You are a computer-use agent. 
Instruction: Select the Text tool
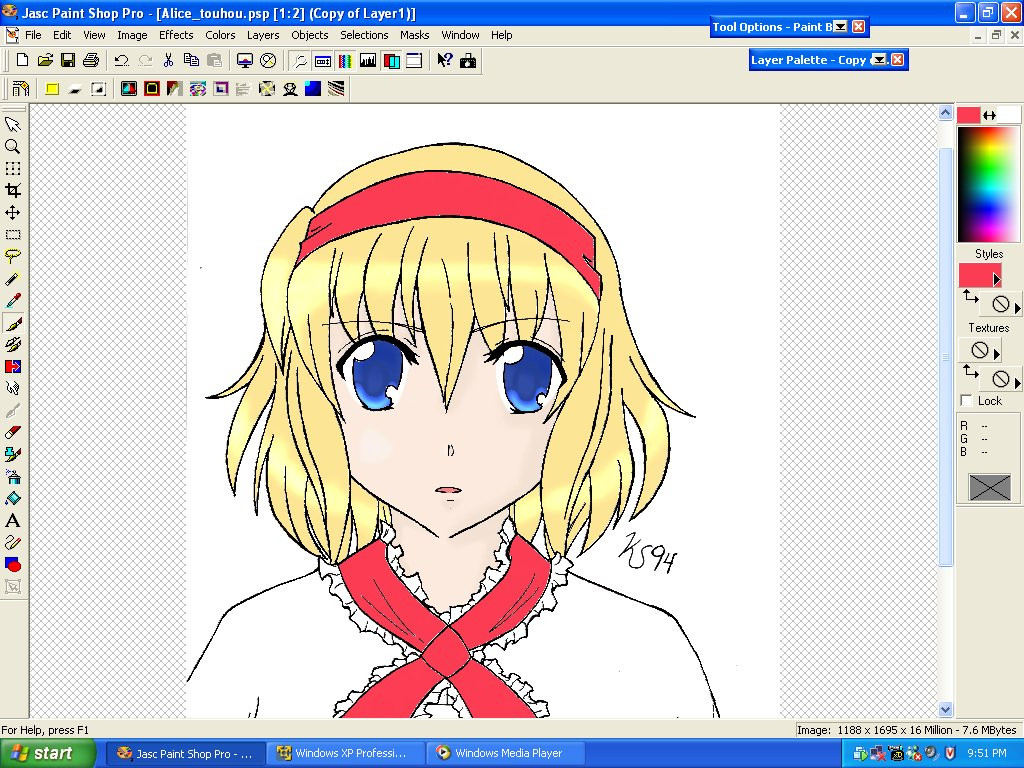point(12,520)
